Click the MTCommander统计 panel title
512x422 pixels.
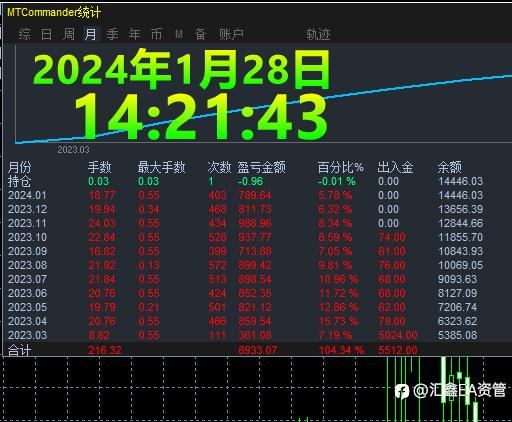pos(54,13)
